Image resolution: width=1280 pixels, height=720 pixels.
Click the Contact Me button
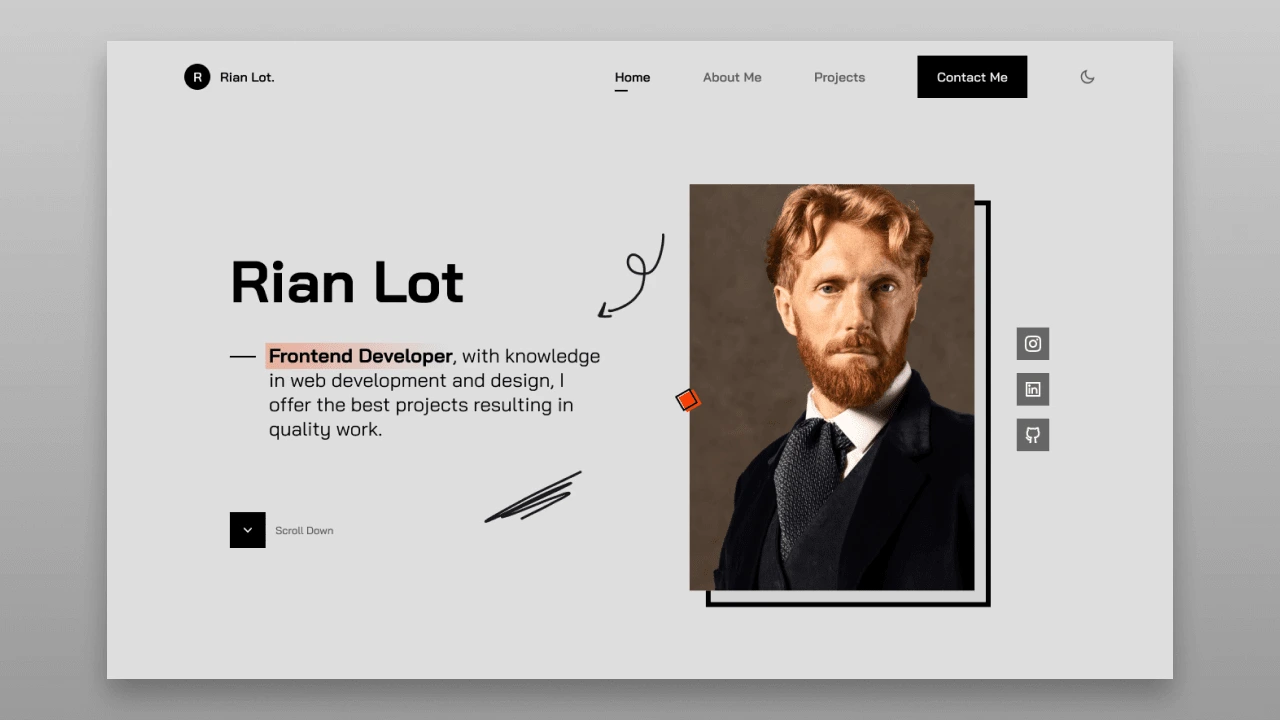pos(972,77)
